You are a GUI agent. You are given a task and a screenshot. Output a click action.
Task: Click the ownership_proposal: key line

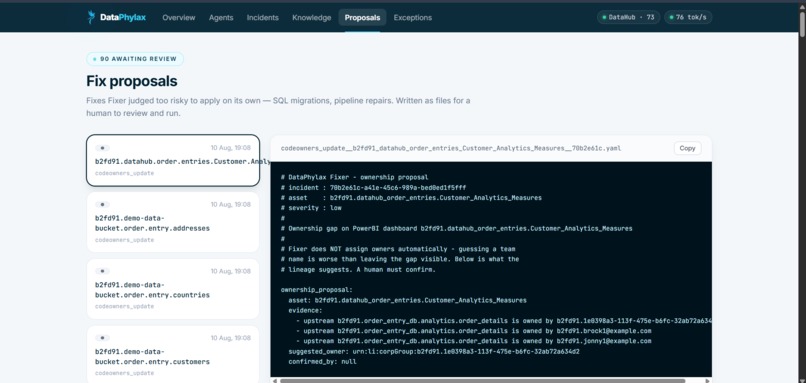tap(317, 290)
